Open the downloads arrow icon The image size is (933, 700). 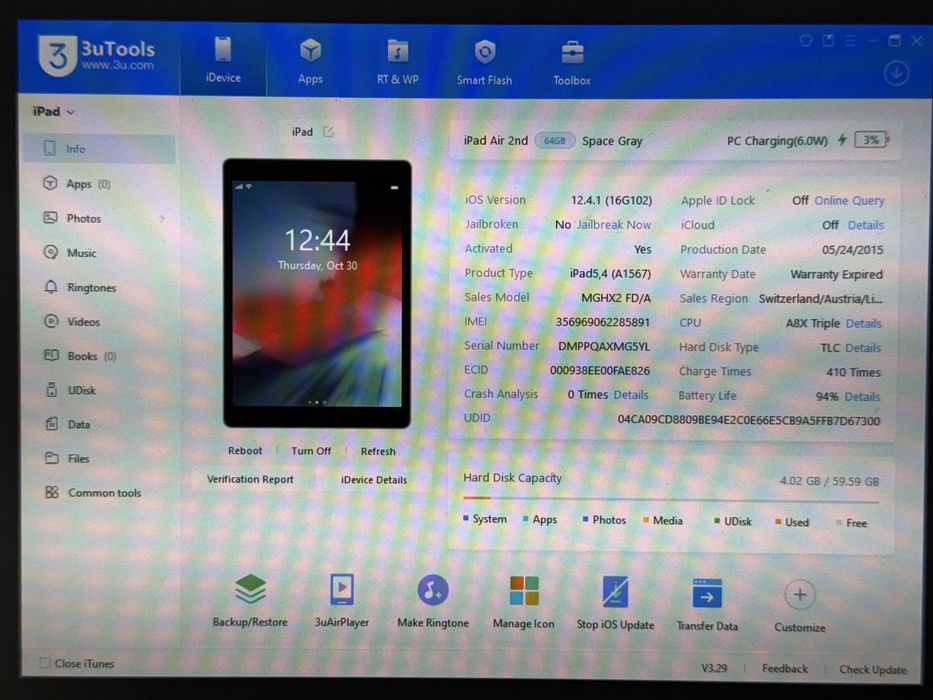tap(896, 73)
